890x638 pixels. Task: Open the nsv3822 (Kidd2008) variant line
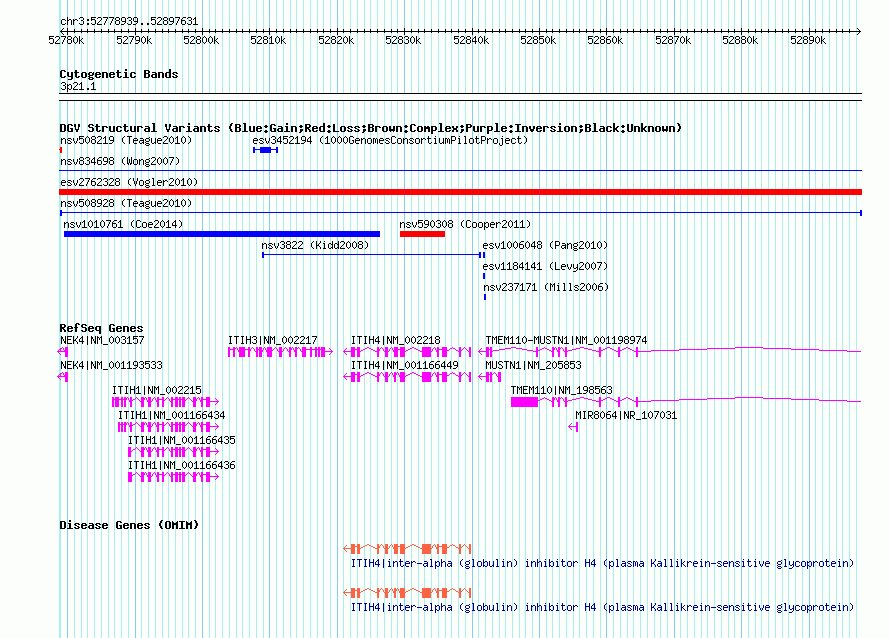(x=373, y=255)
